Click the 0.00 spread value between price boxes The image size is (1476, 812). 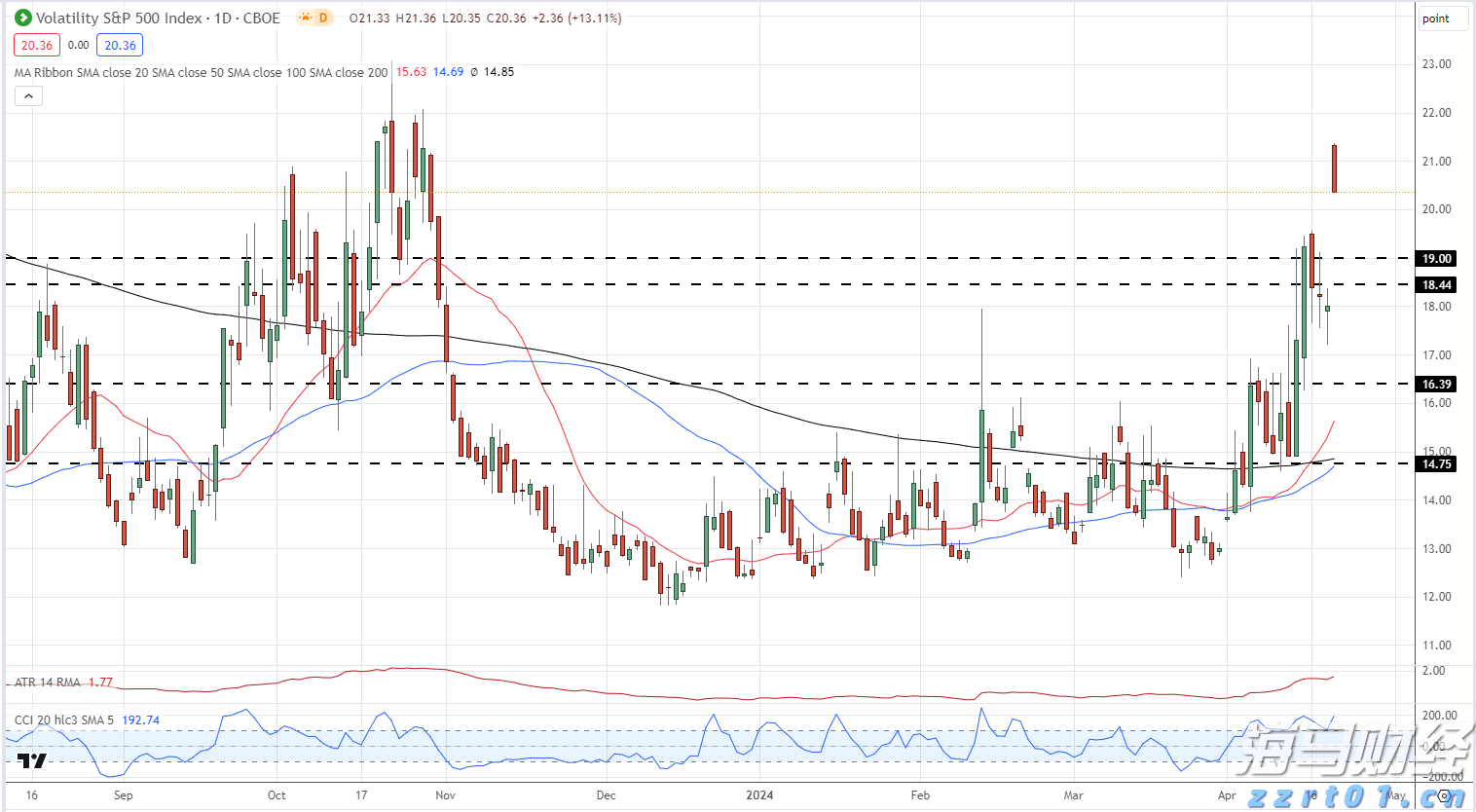[x=79, y=45]
